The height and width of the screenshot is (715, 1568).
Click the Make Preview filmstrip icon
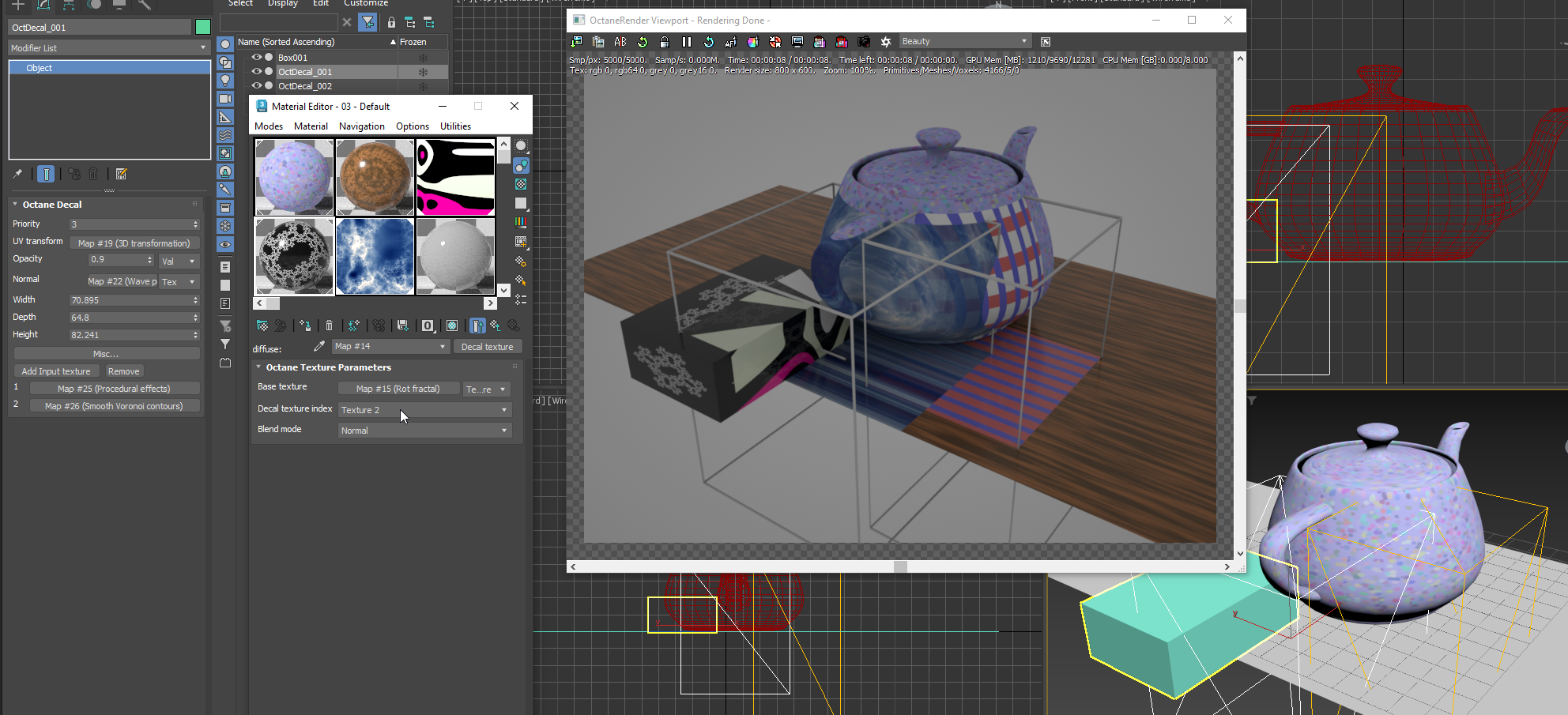point(521,242)
